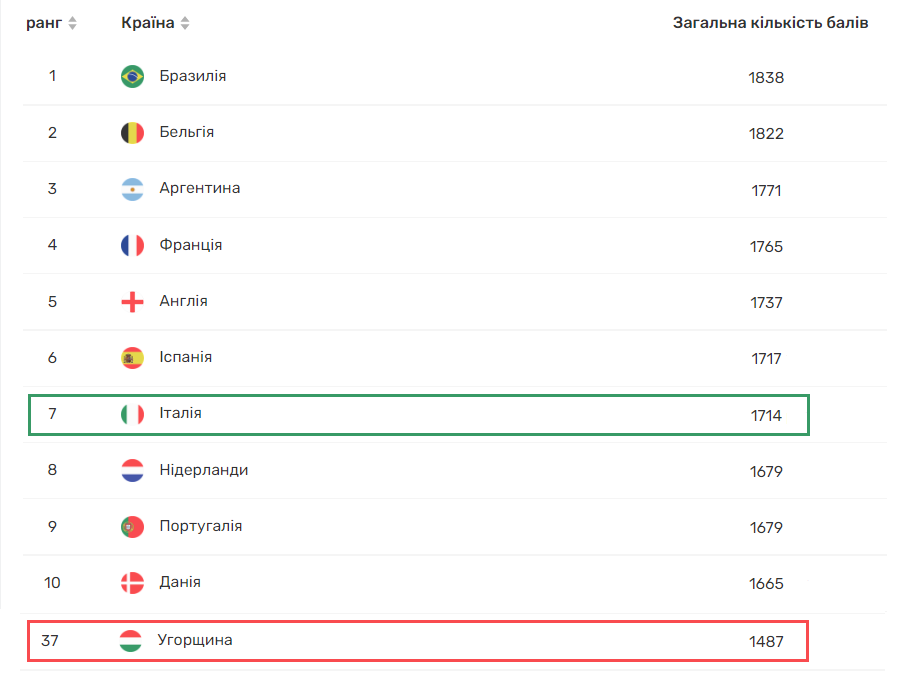Screen dimensions: 907x675
Task: Click the Hungary flag icon
Action: [x=130, y=641]
